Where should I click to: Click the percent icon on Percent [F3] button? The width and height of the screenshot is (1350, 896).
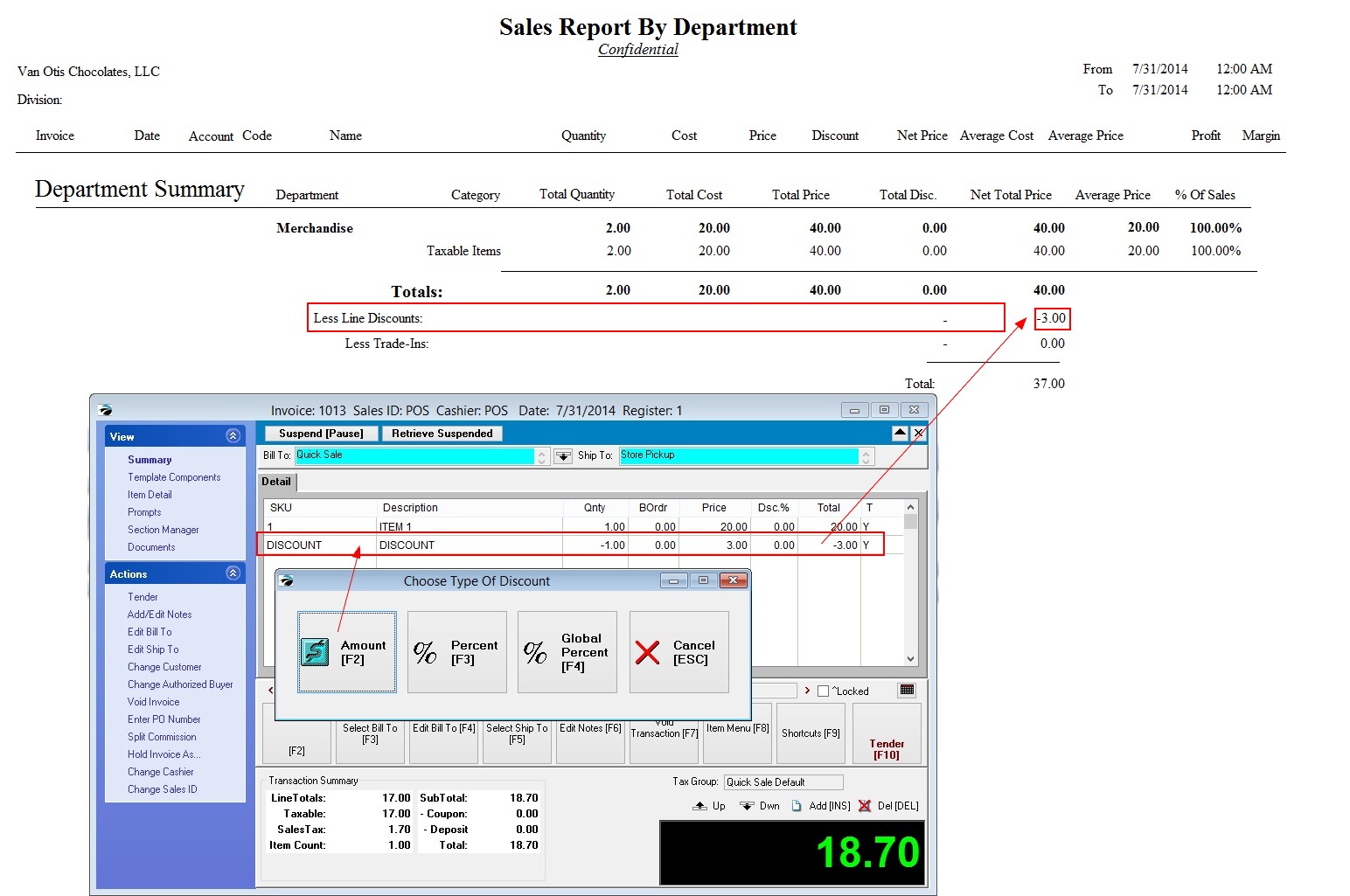pos(425,652)
